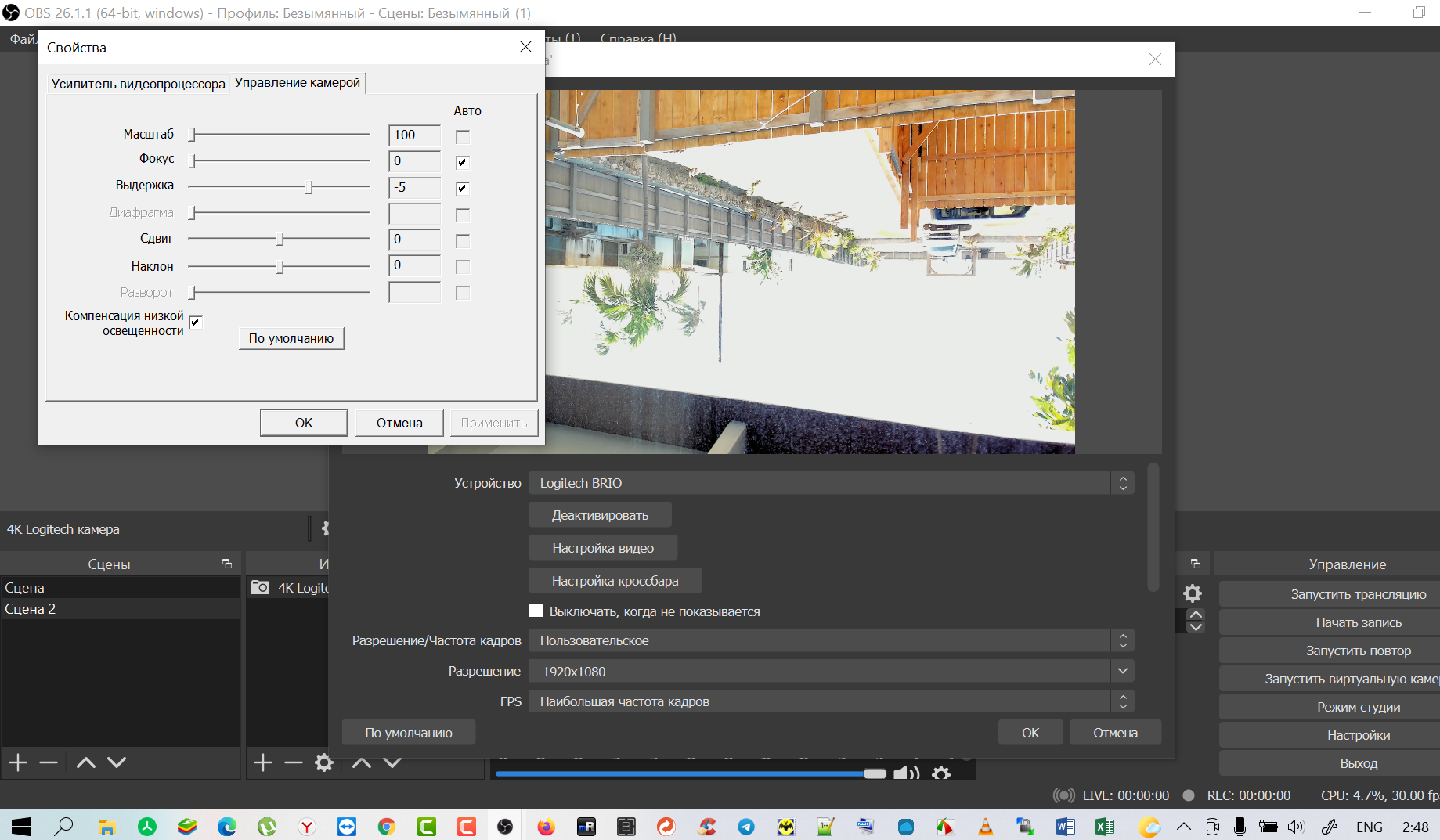Show hidden system tray icons chevron
1440x840 pixels.
coord(1184,827)
